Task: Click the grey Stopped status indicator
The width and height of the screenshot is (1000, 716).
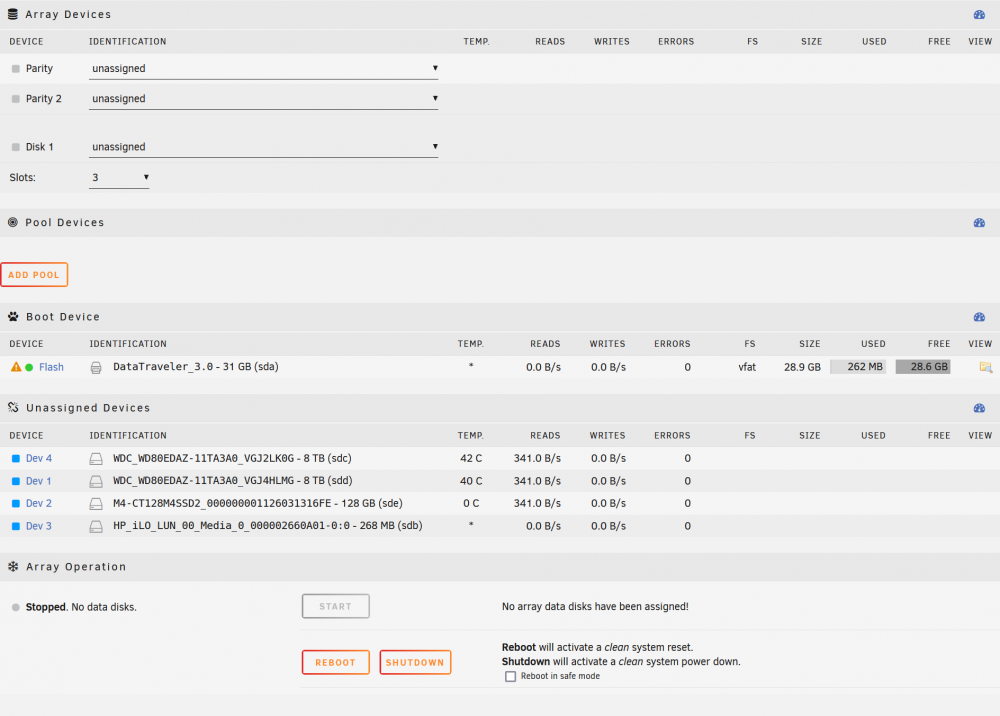Action: [16, 608]
